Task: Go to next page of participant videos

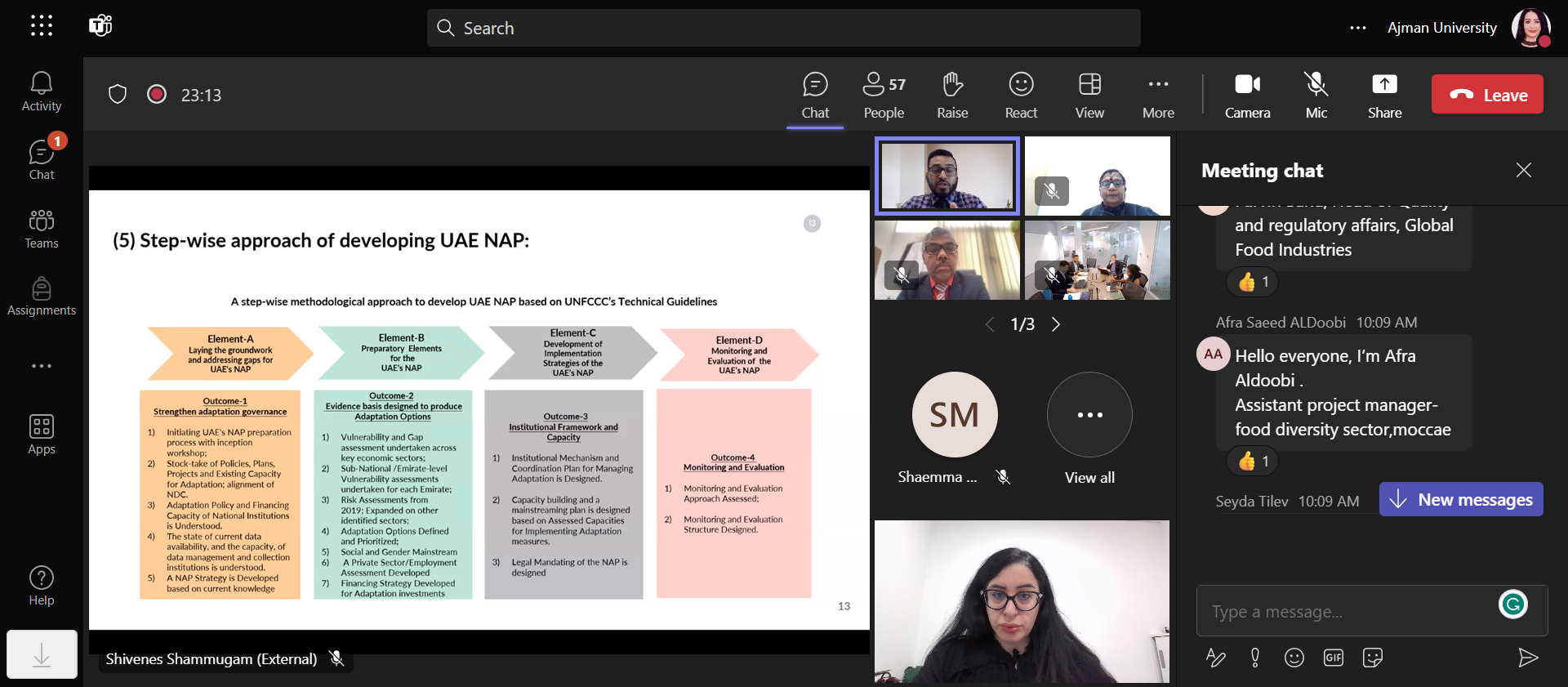Action: pos(1056,324)
